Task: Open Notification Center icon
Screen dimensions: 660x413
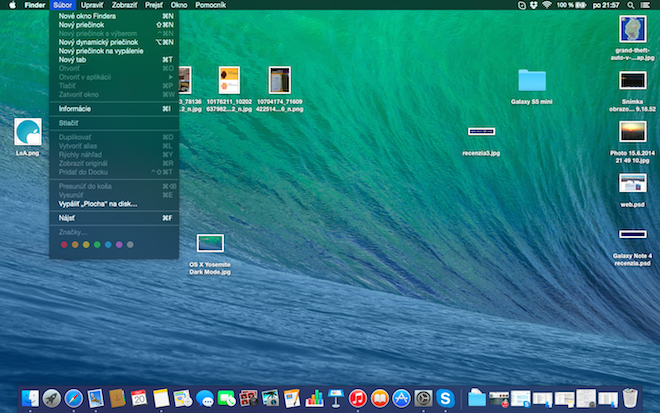Action: 647,5
